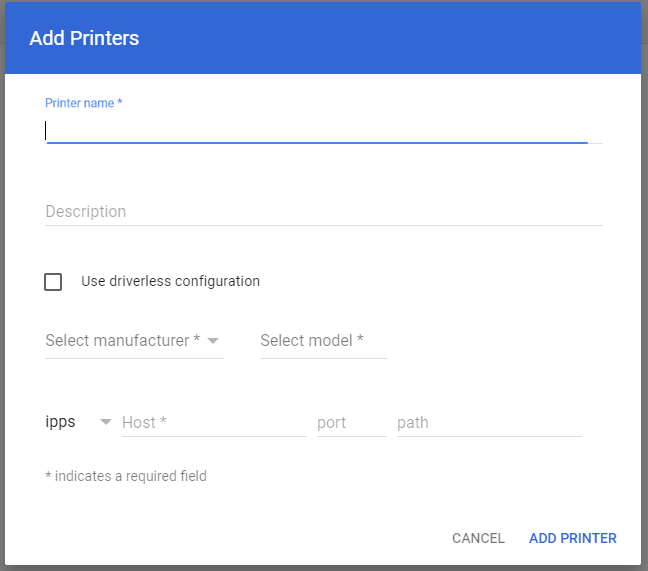Click the 'Use driverless configuration' label text
The image size is (648, 571).
click(x=170, y=282)
